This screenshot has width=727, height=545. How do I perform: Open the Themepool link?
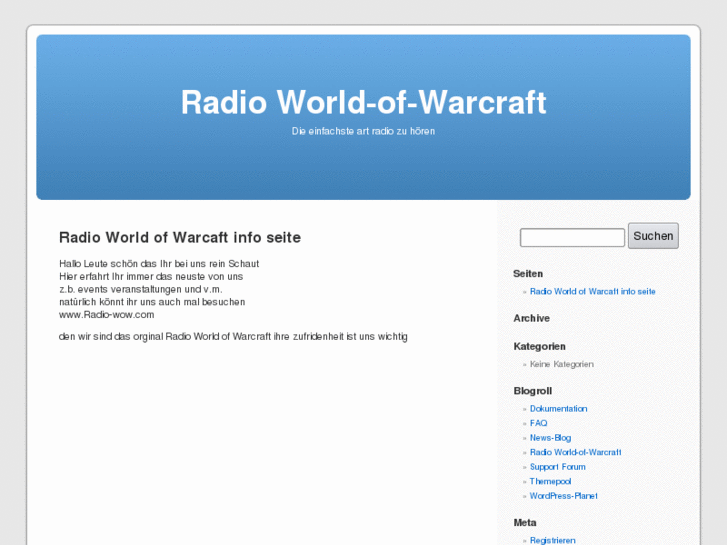pyautogui.click(x=550, y=481)
